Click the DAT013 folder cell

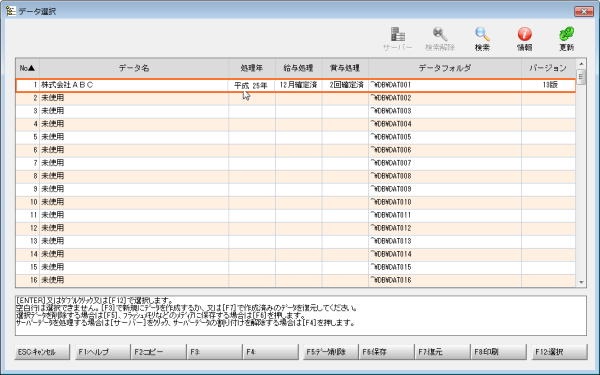pyautogui.click(x=445, y=241)
